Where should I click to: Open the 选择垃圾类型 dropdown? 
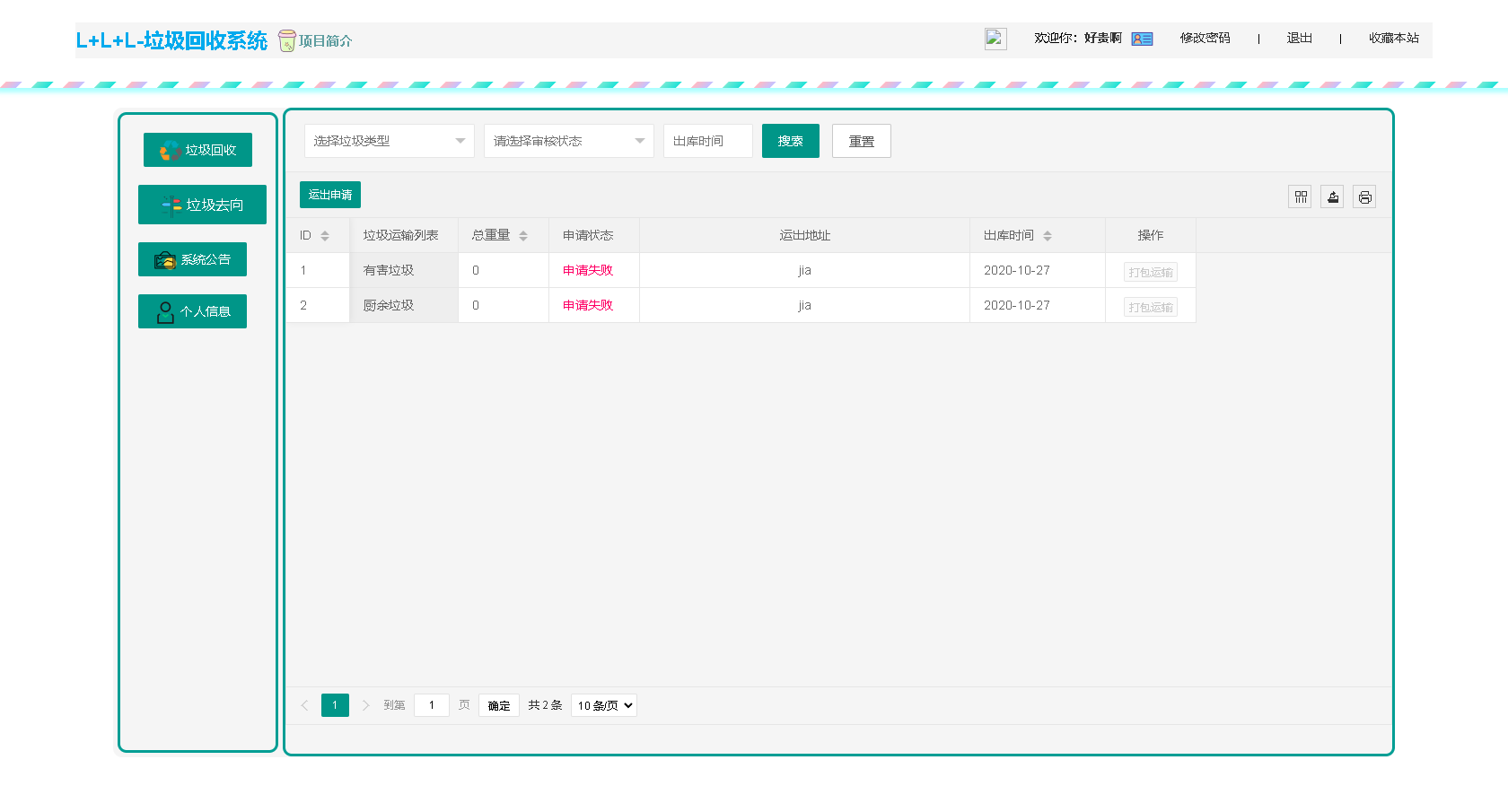[x=390, y=141]
